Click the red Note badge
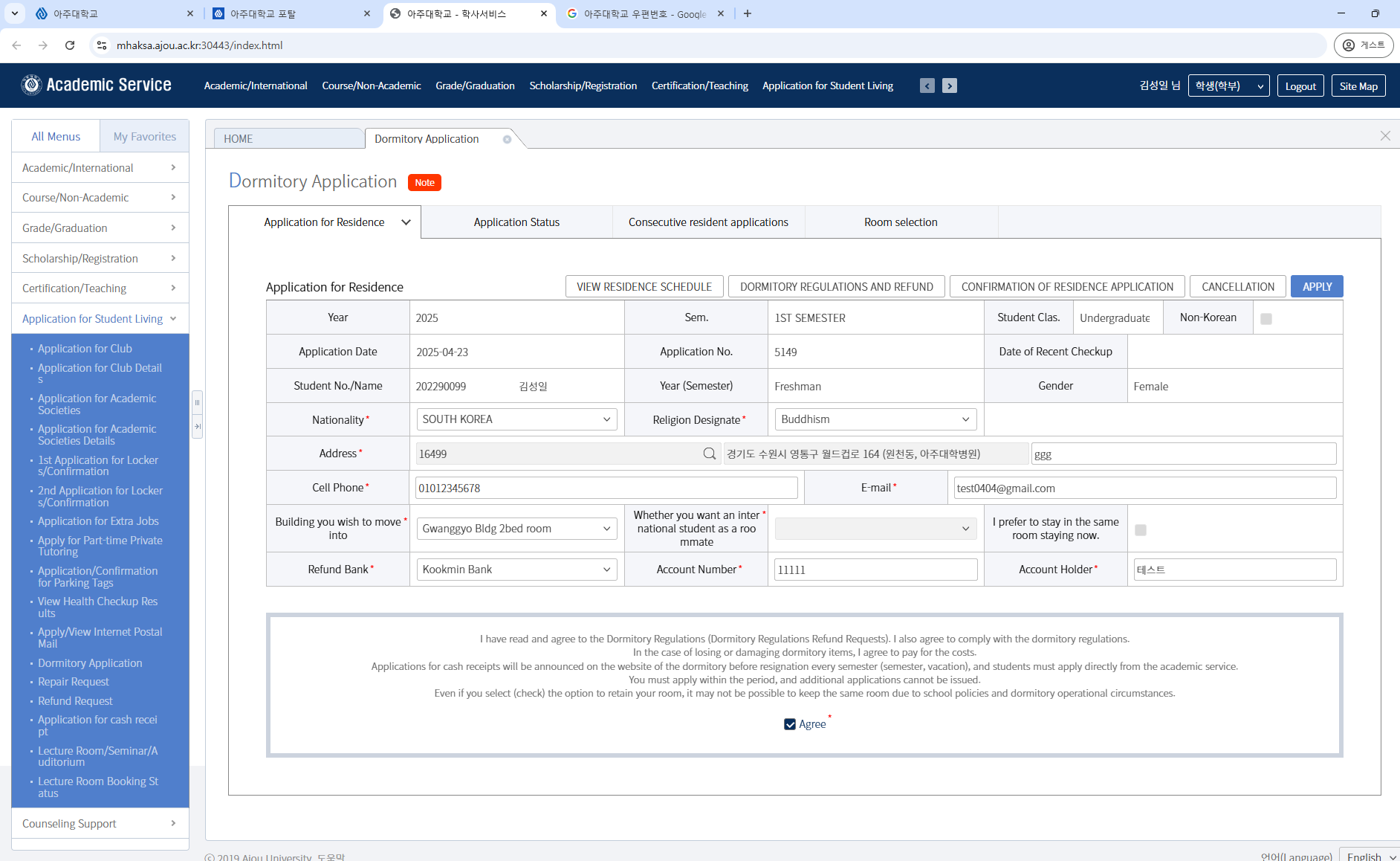Viewport: 1400px width, 861px height. coord(424,183)
